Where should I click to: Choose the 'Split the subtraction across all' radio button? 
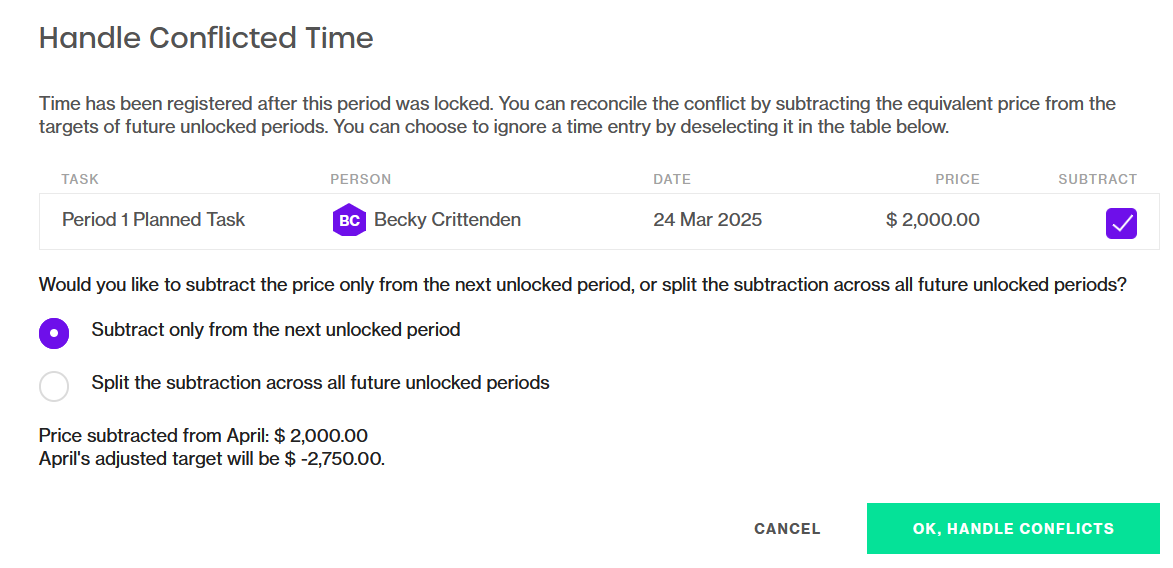point(54,386)
